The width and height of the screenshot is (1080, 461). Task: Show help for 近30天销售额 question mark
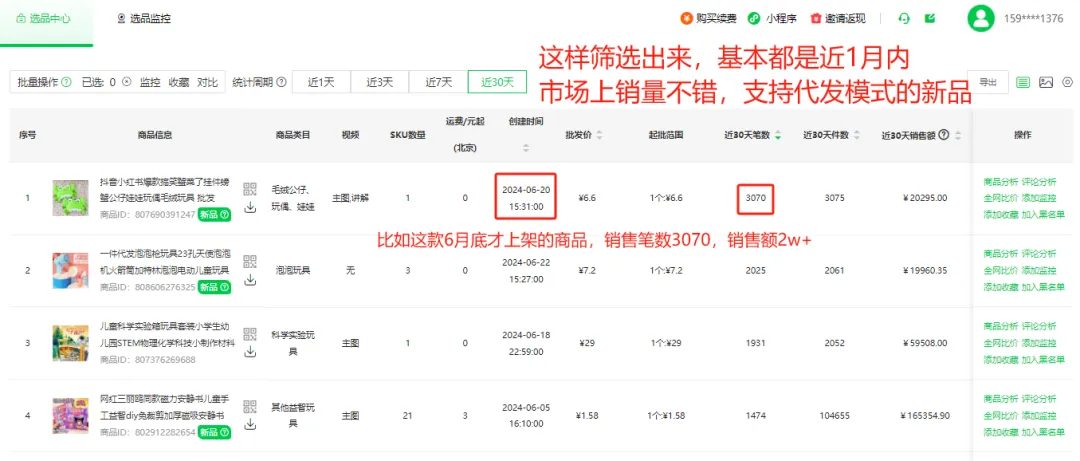[944, 135]
